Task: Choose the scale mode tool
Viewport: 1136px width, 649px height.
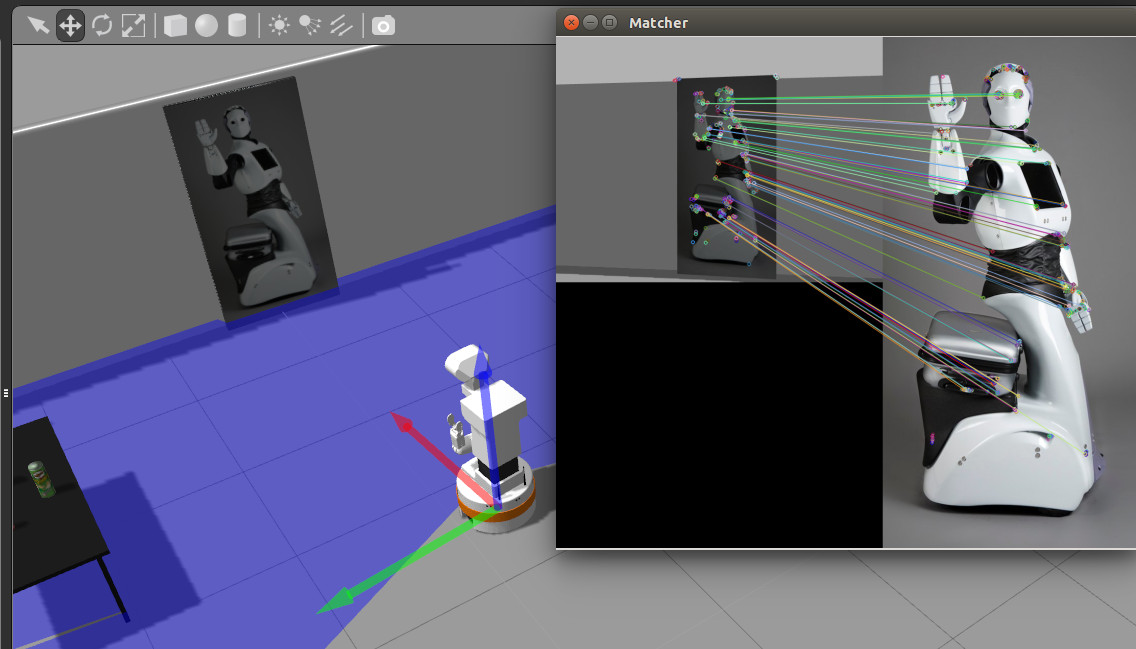Action: (133, 25)
